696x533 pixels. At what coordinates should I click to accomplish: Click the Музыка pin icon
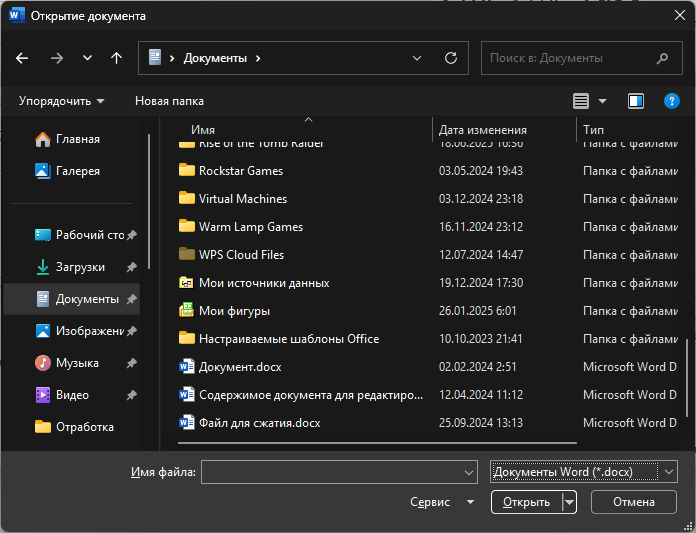[x=131, y=363]
